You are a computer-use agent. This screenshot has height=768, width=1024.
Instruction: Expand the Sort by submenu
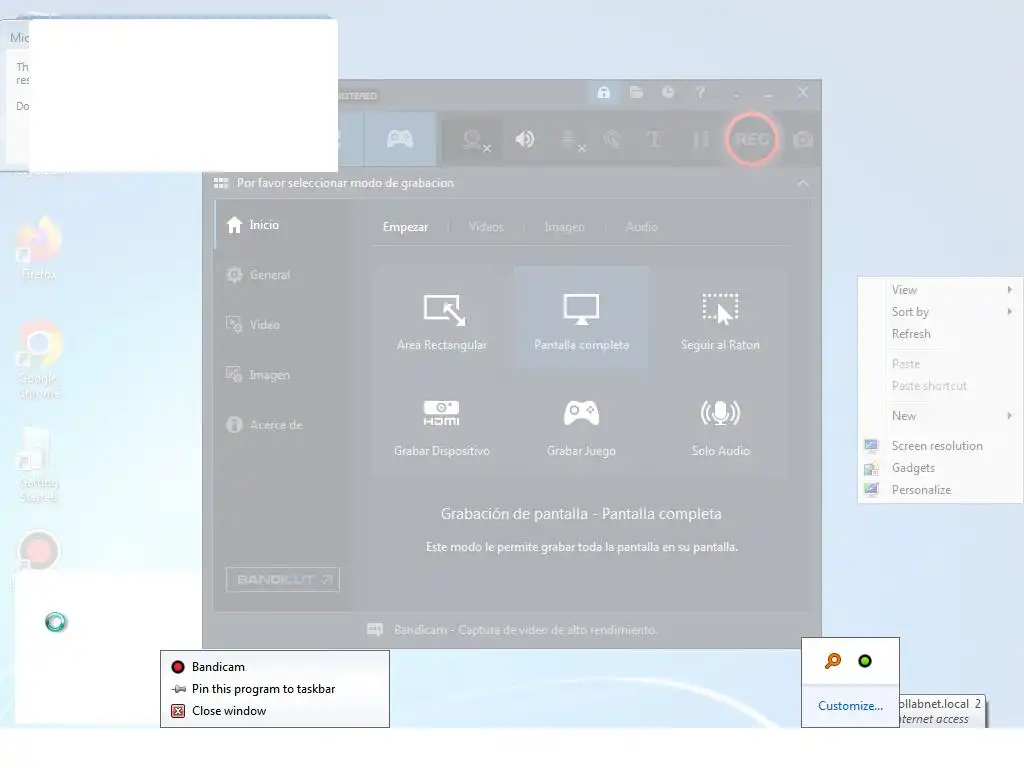point(940,312)
